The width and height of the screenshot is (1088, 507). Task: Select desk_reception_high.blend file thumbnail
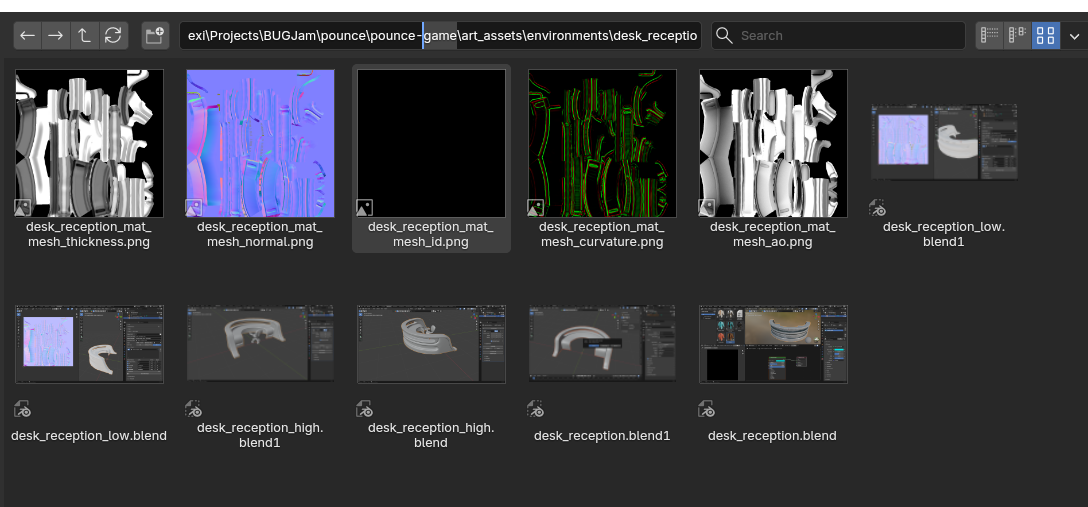point(431,344)
